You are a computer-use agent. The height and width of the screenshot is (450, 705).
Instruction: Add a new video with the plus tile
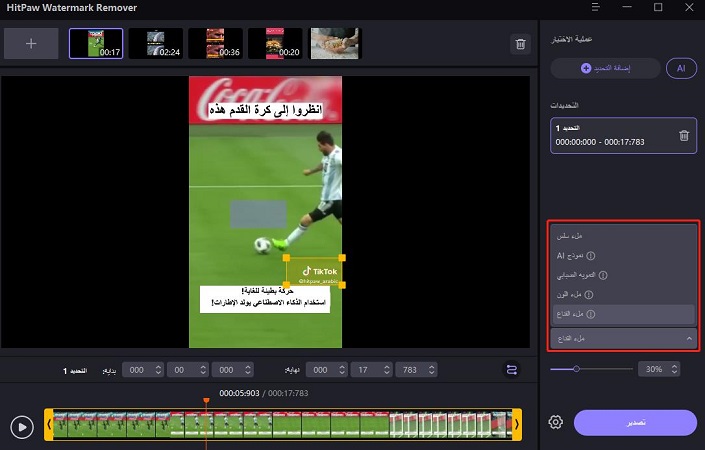31,44
